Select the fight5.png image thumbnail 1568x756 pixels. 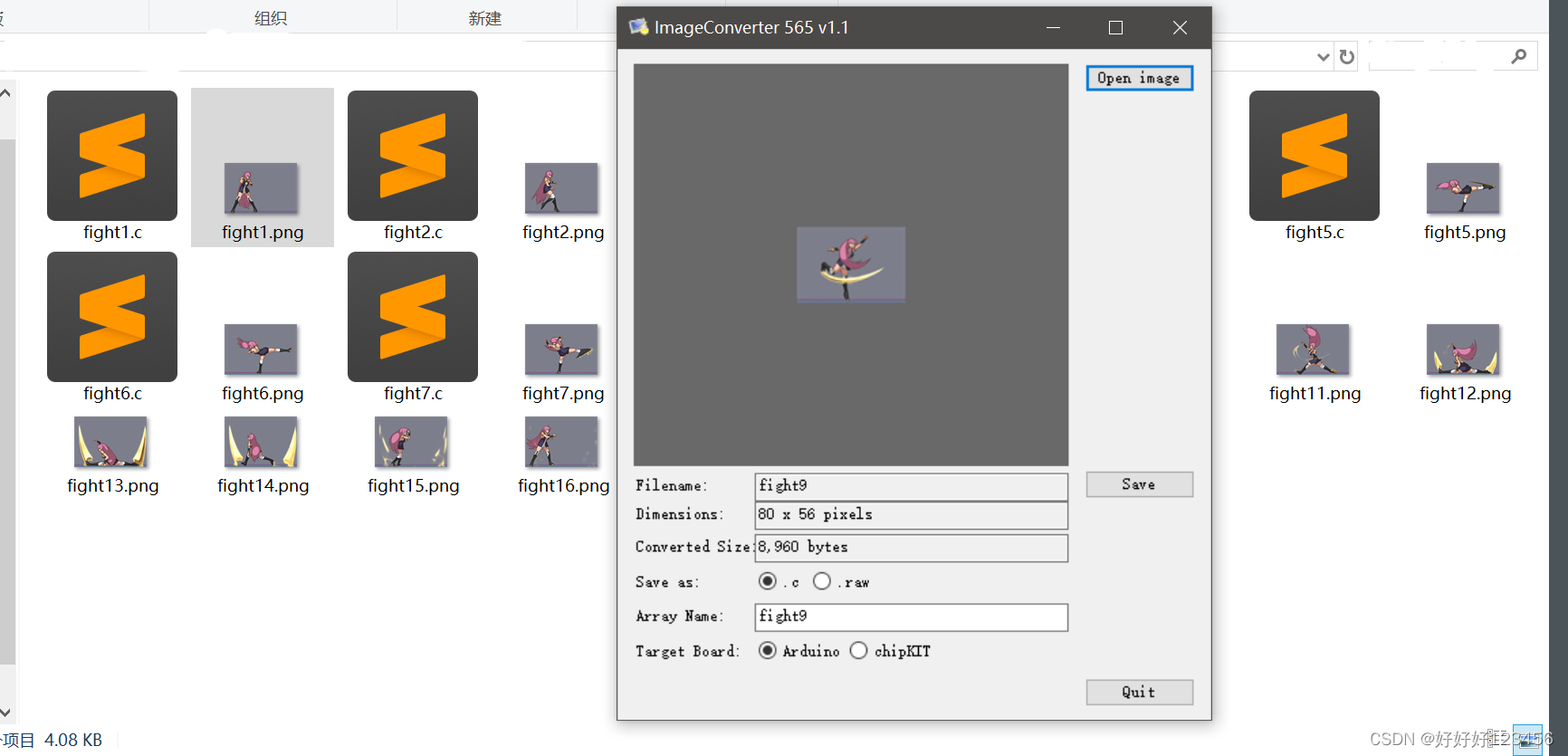[1463, 187]
